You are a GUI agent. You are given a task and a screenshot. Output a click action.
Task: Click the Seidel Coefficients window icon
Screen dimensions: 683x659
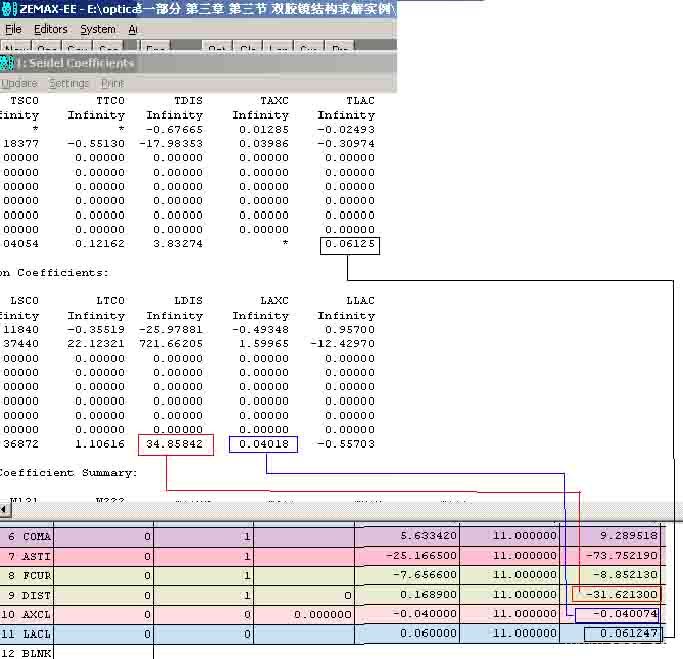[x=7, y=64]
